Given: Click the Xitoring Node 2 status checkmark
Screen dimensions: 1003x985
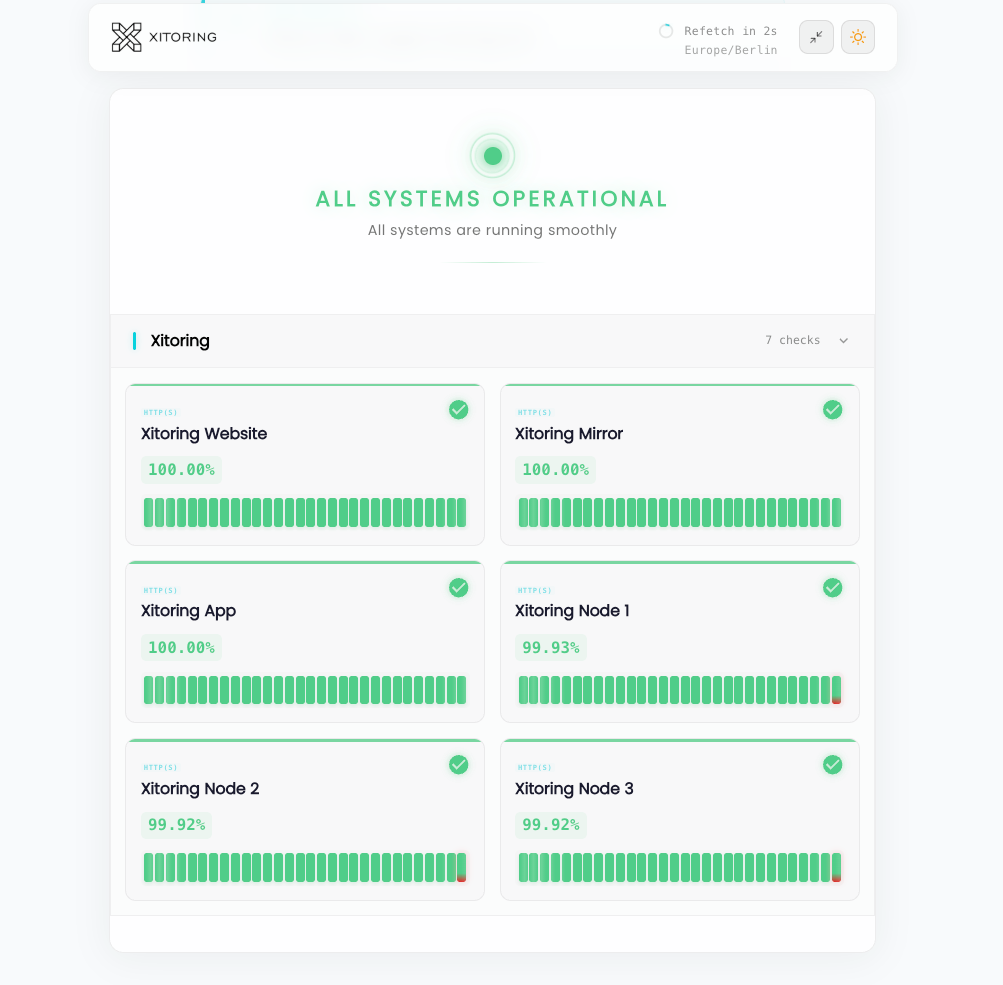Looking at the screenshot, I should coord(459,765).
